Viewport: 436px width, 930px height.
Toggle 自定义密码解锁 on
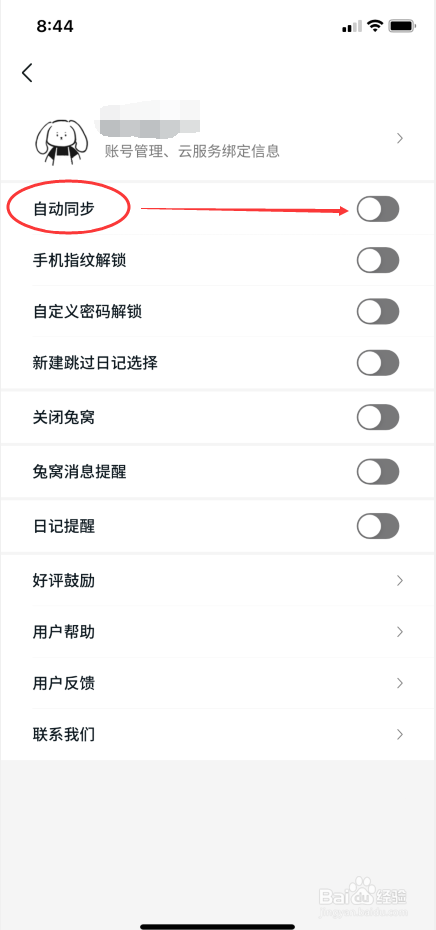pyautogui.click(x=378, y=311)
